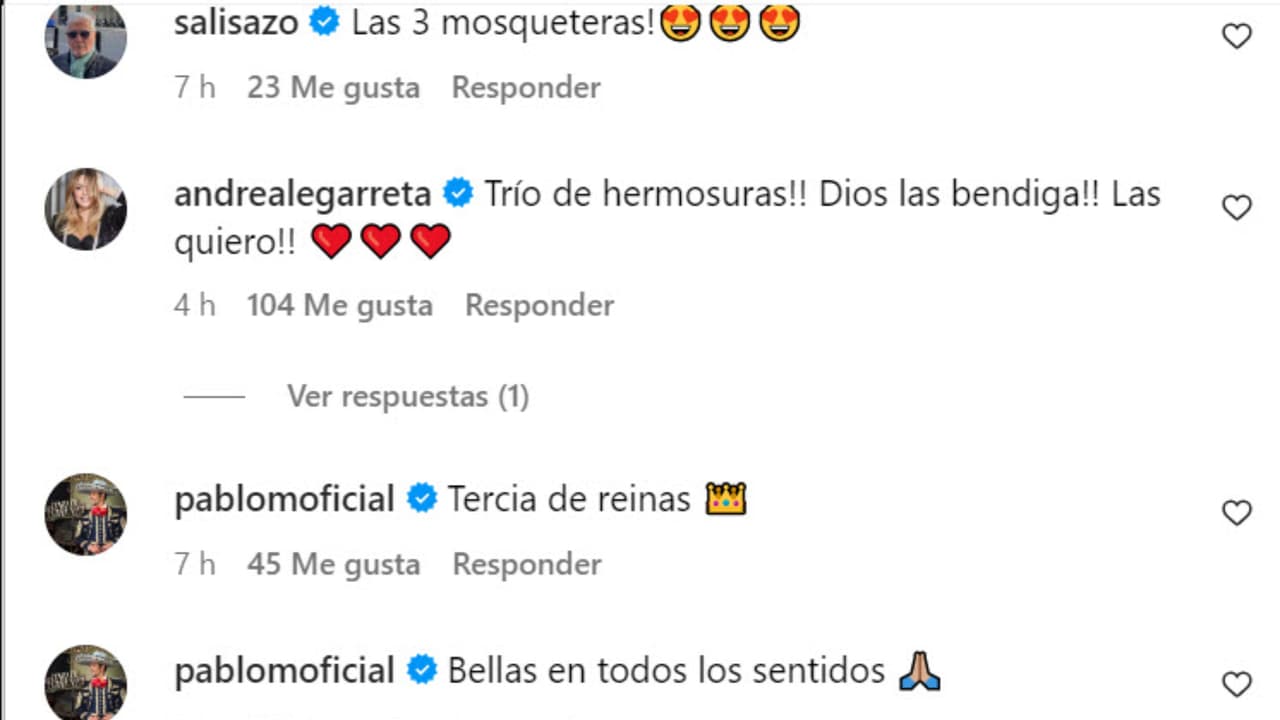1280x720 pixels.
Task: Like andrealegarreta's comment via heart icon
Action: pos(1237,207)
